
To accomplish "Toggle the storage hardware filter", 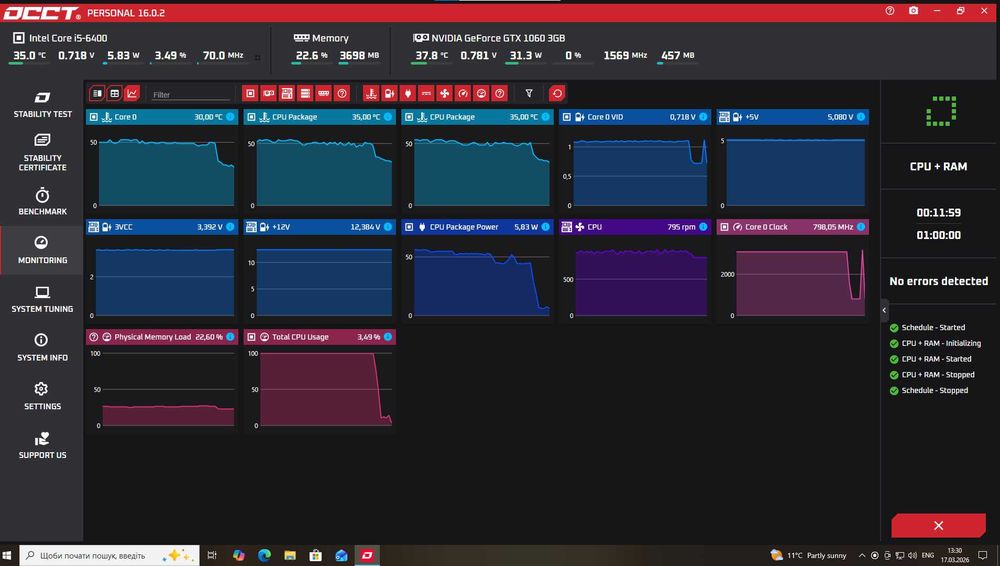I will 305,94.
